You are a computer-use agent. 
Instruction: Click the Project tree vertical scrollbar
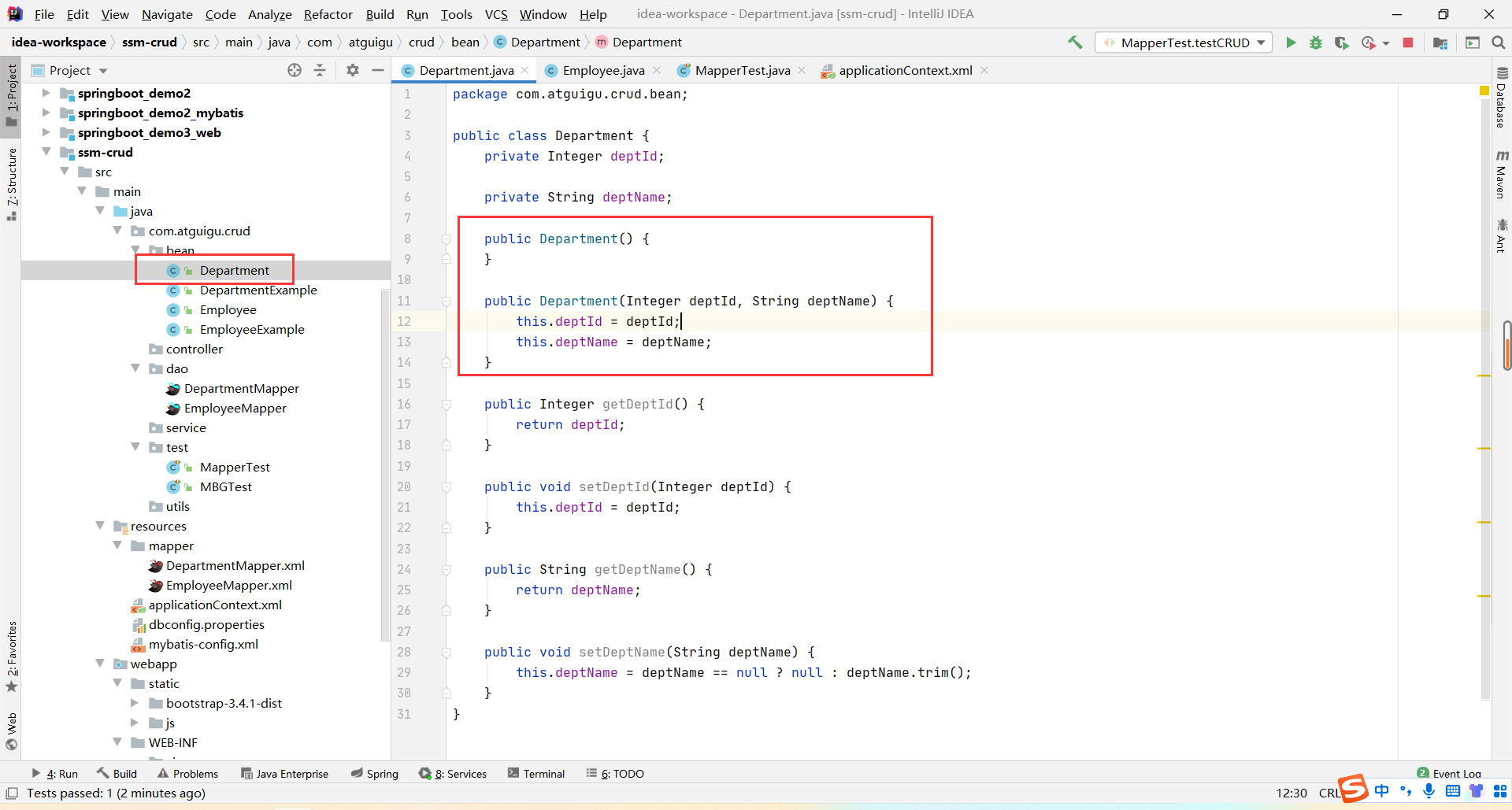coord(385,464)
